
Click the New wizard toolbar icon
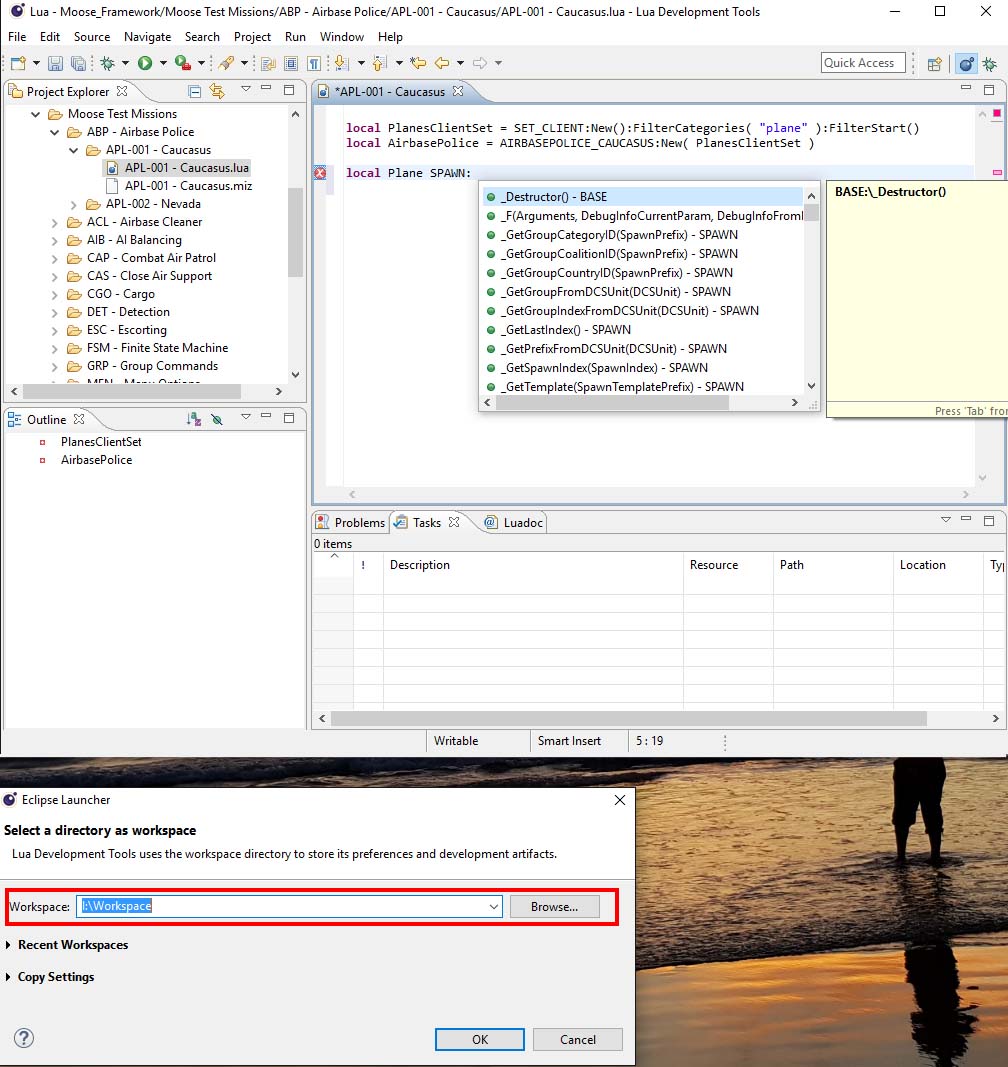point(18,63)
